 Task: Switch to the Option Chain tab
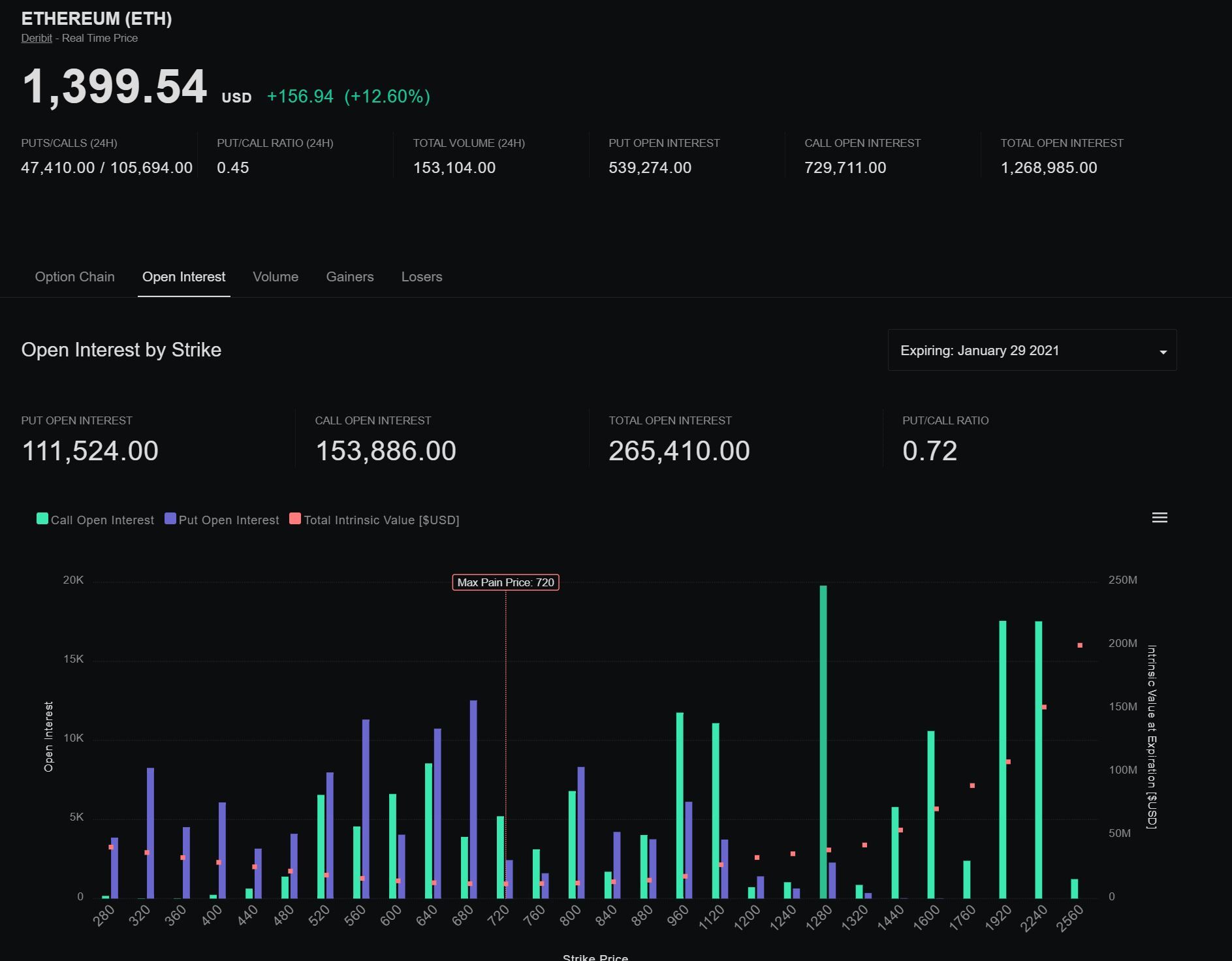click(x=74, y=277)
